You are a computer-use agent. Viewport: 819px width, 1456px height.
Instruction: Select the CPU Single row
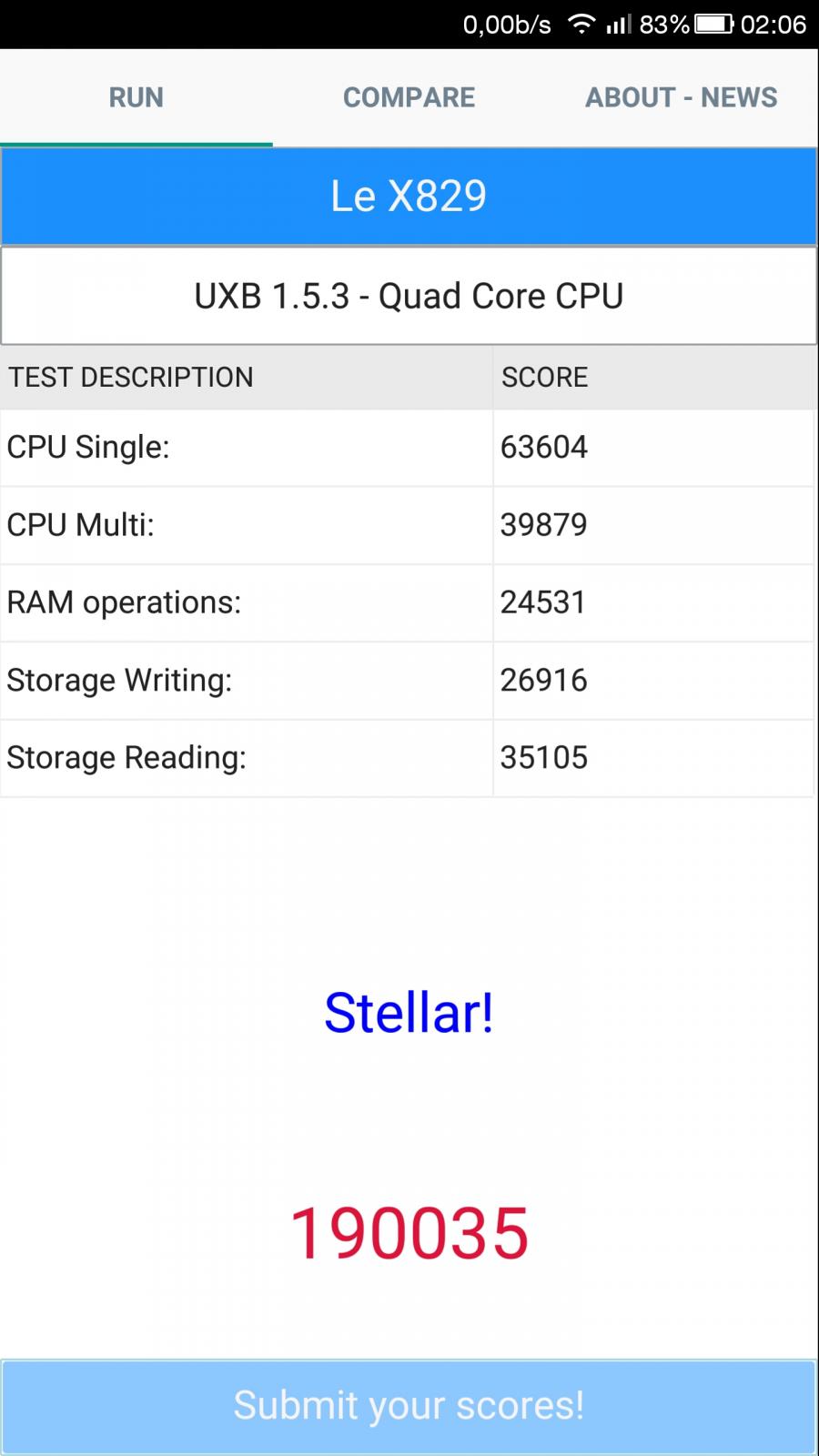pyautogui.click(x=407, y=447)
